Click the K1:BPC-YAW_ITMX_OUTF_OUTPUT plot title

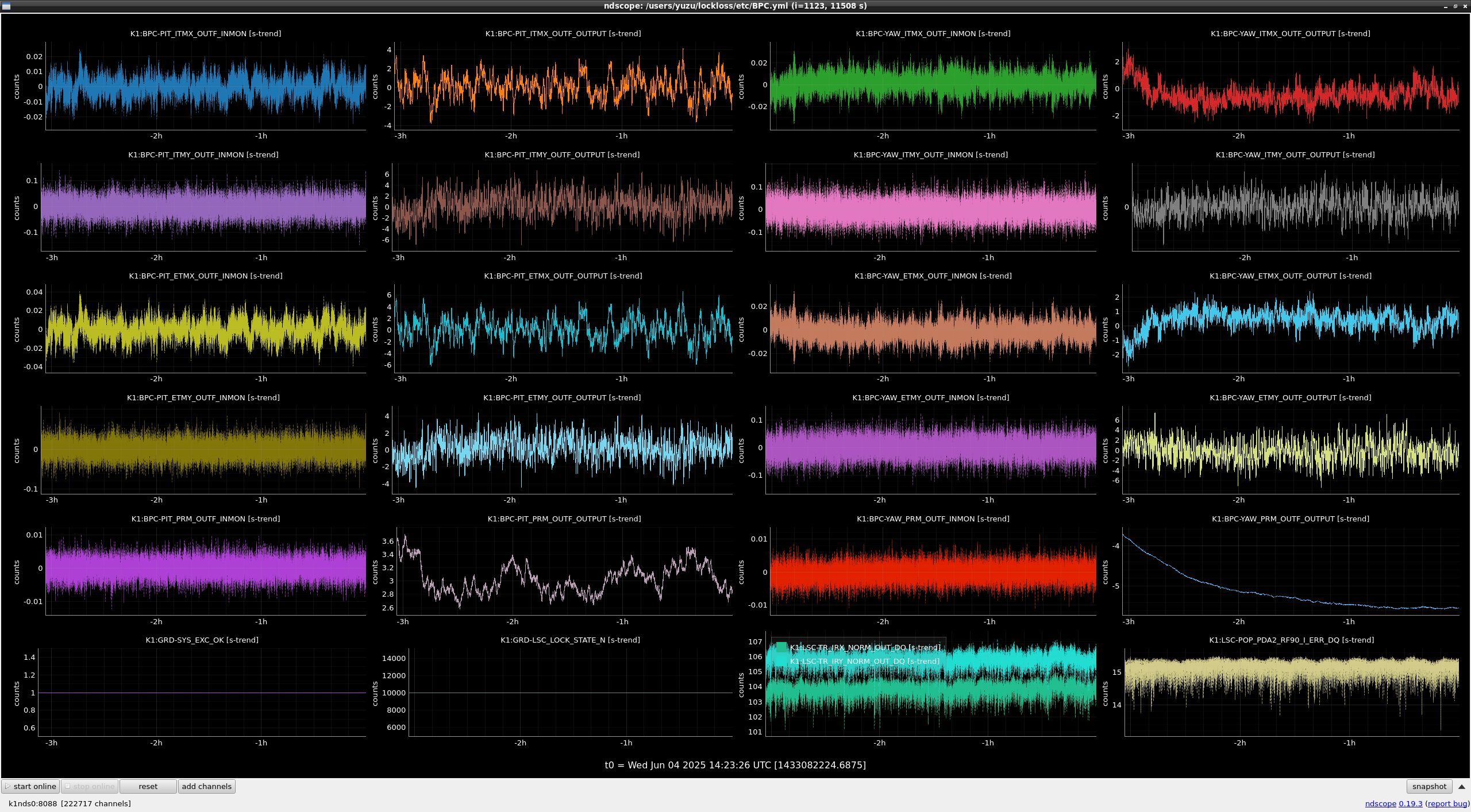point(1290,33)
